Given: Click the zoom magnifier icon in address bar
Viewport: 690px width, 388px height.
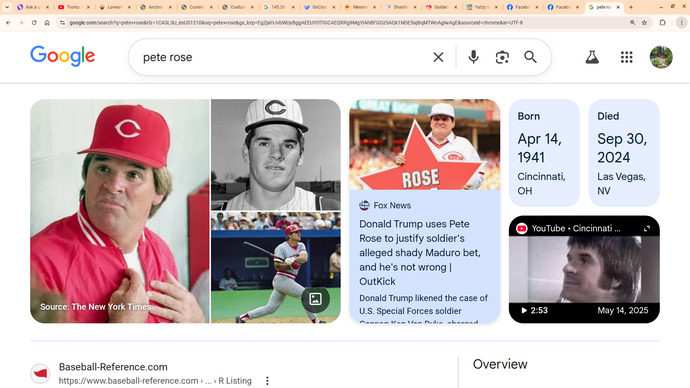Looking at the screenshot, I should (x=632, y=22).
